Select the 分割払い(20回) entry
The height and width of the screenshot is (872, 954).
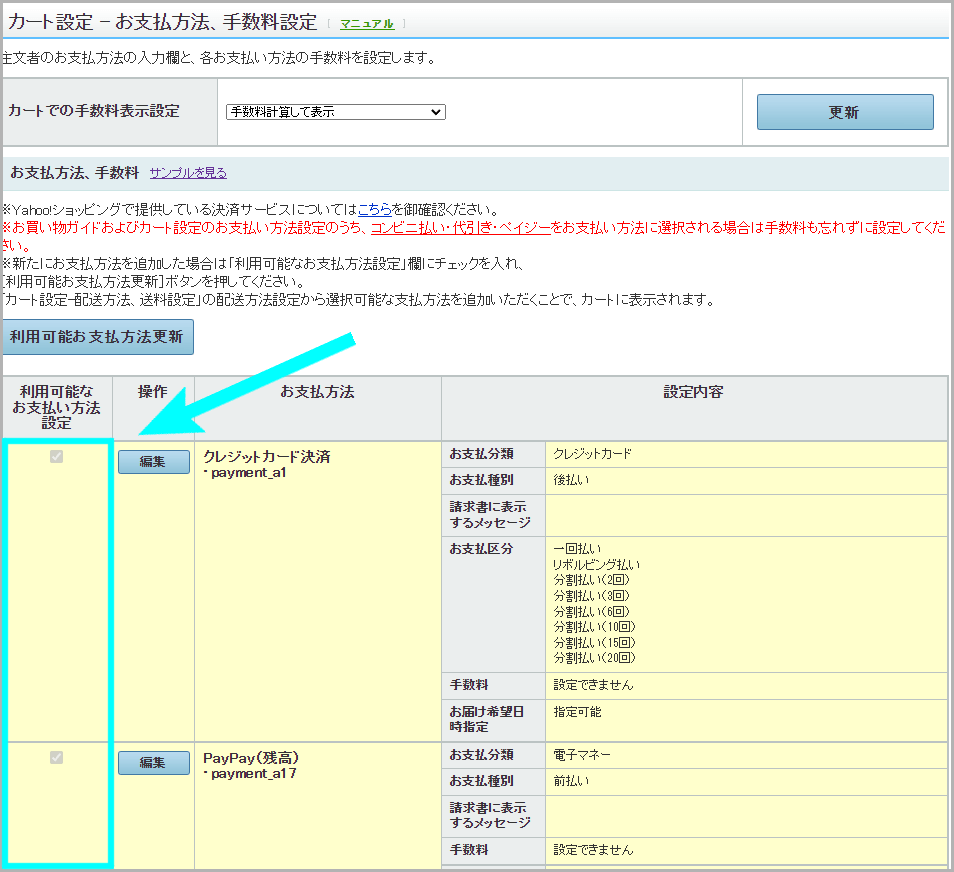(x=594, y=658)
